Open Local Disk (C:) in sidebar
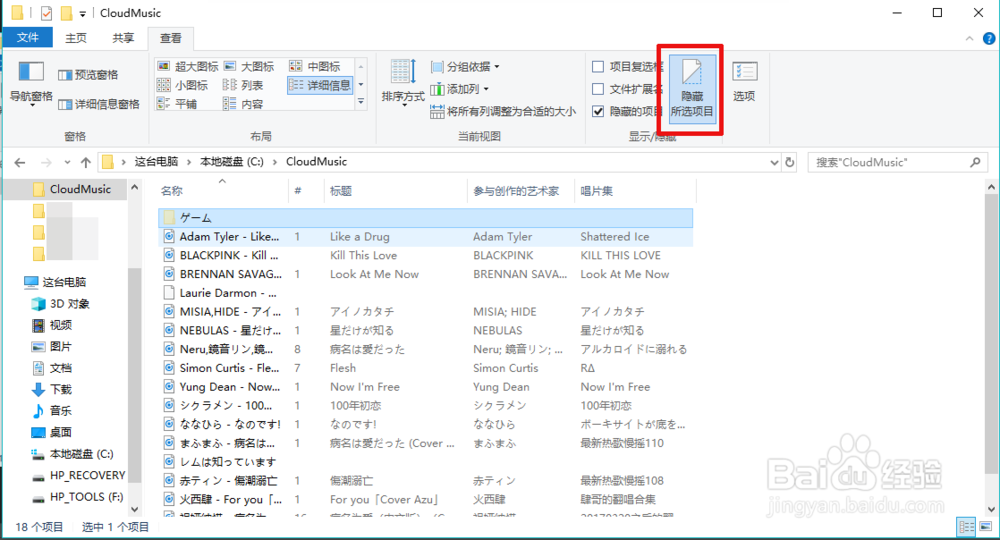 pyautogui.click(x=73, y=454)
